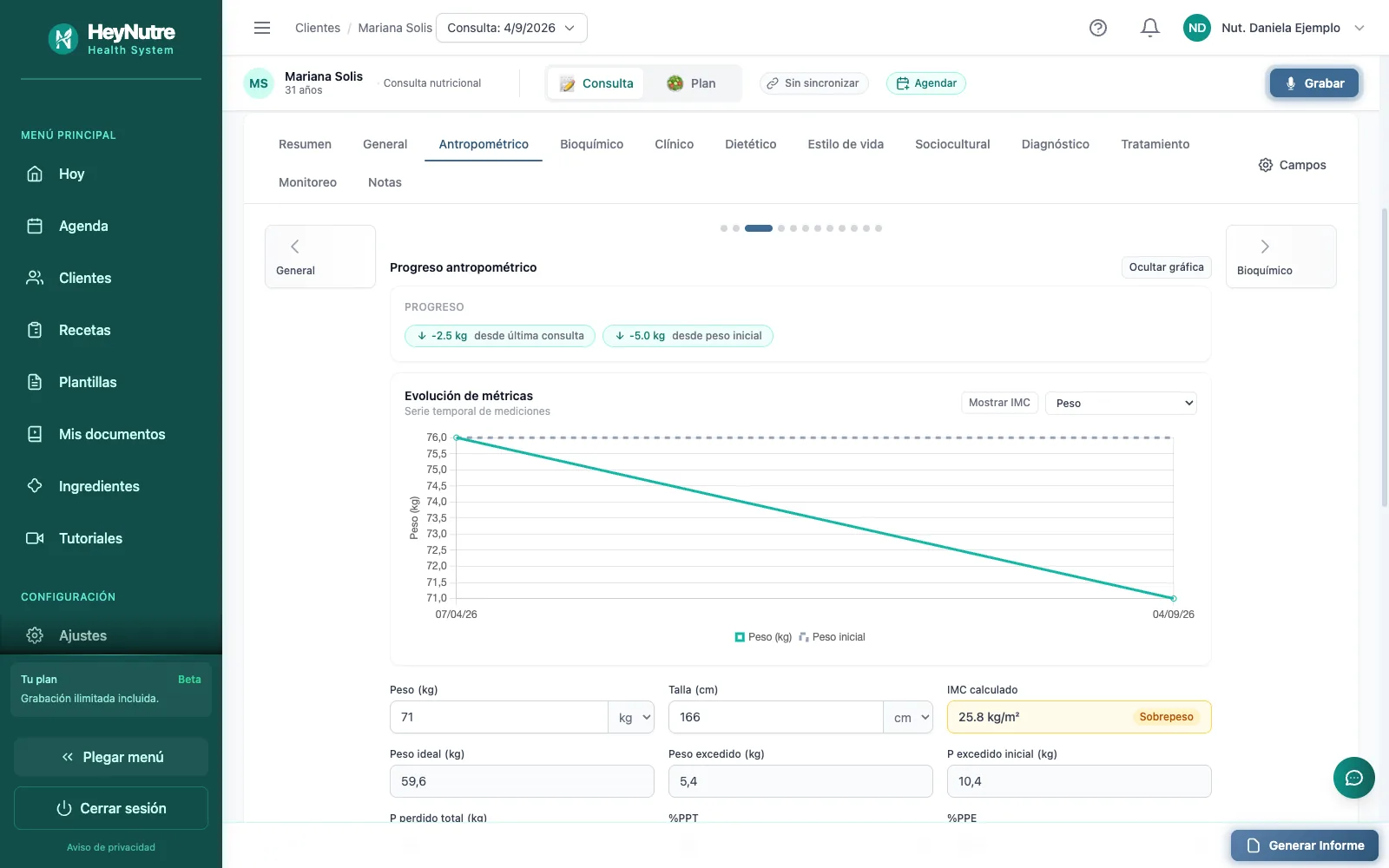Open the Monitoreo tab
The image size is (1389, 868).
coord(307,182)
